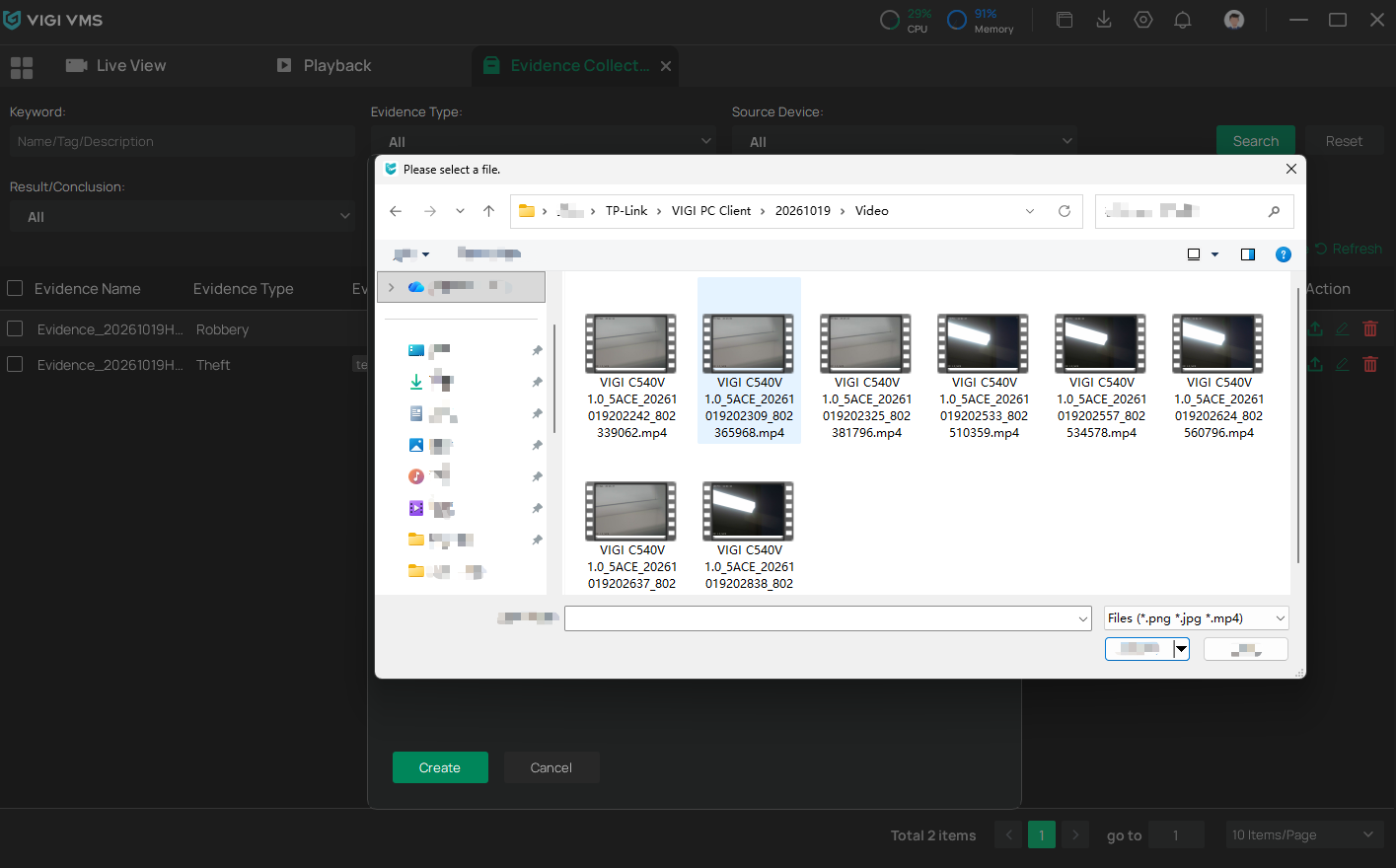Image resolution: width=1396 pixels, height=868 pixels.
Task: Open the download manager icon in title bar
Action: pyautogui.click(x=1104, y=20)
